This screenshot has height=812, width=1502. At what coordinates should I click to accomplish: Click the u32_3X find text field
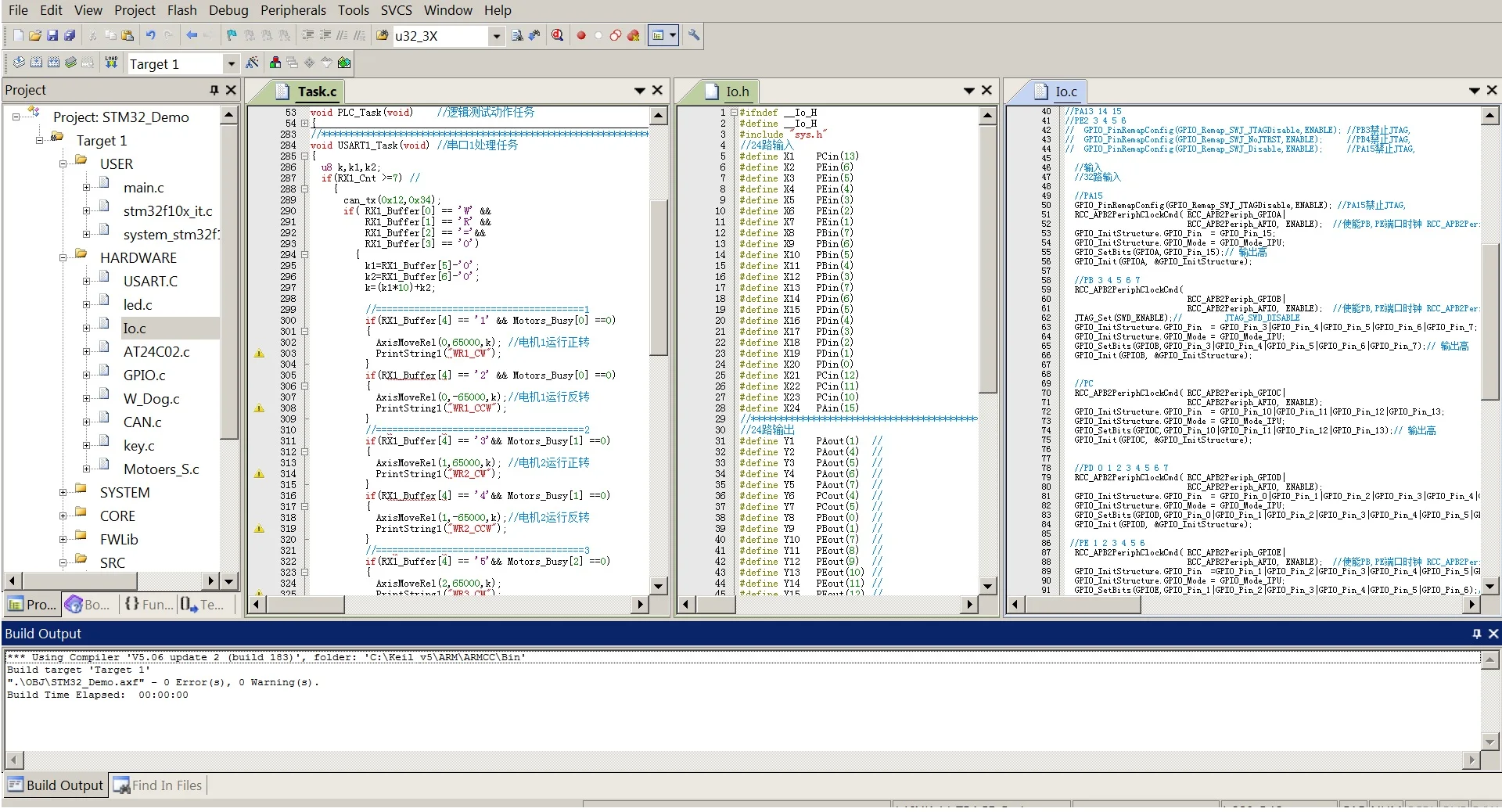(439, 36)
